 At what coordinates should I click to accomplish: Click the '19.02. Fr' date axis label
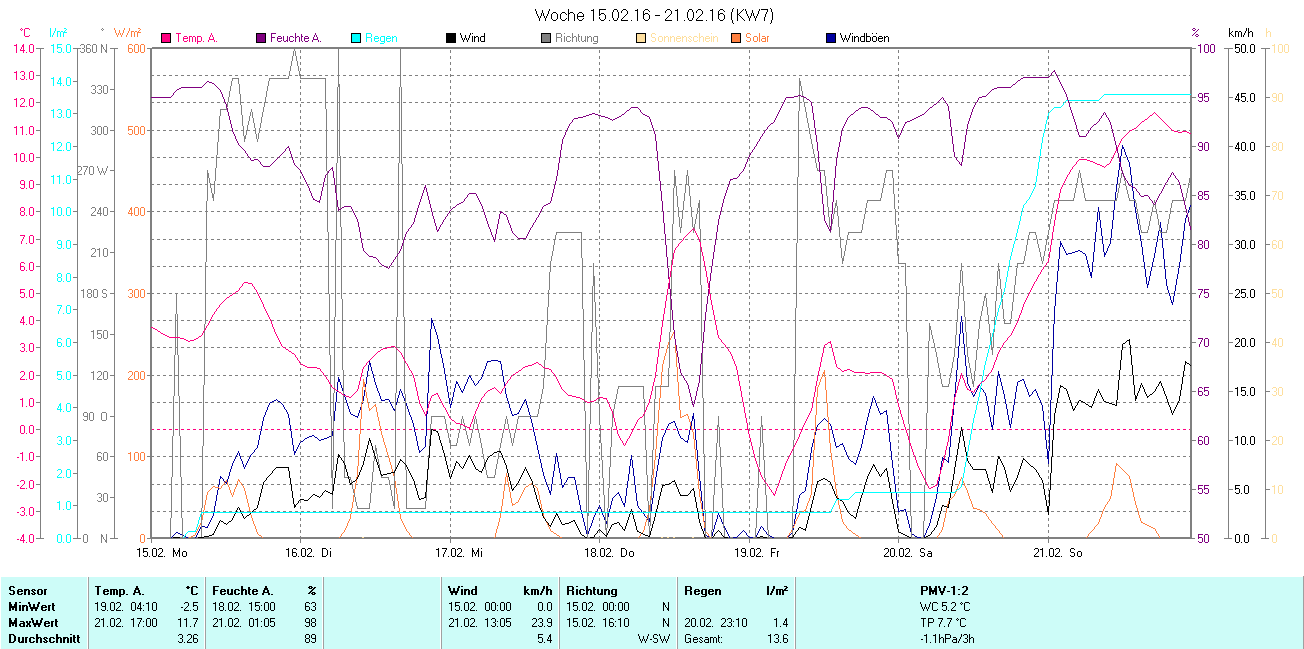[x=757, y=552]
